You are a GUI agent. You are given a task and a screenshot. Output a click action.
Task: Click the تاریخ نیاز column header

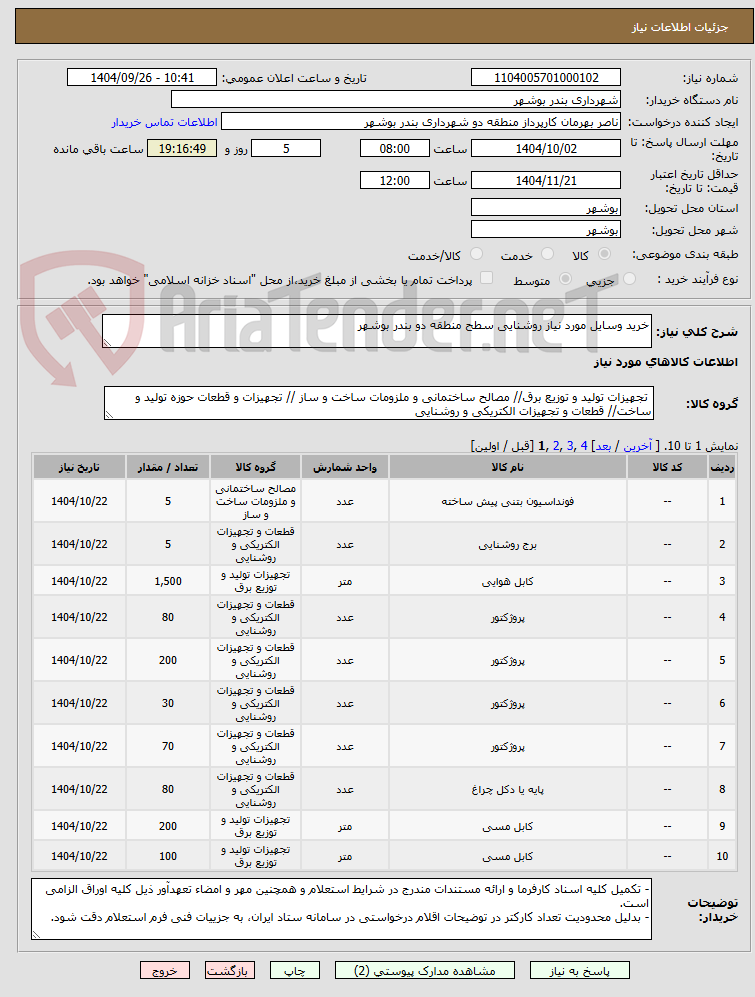[80, 467]
